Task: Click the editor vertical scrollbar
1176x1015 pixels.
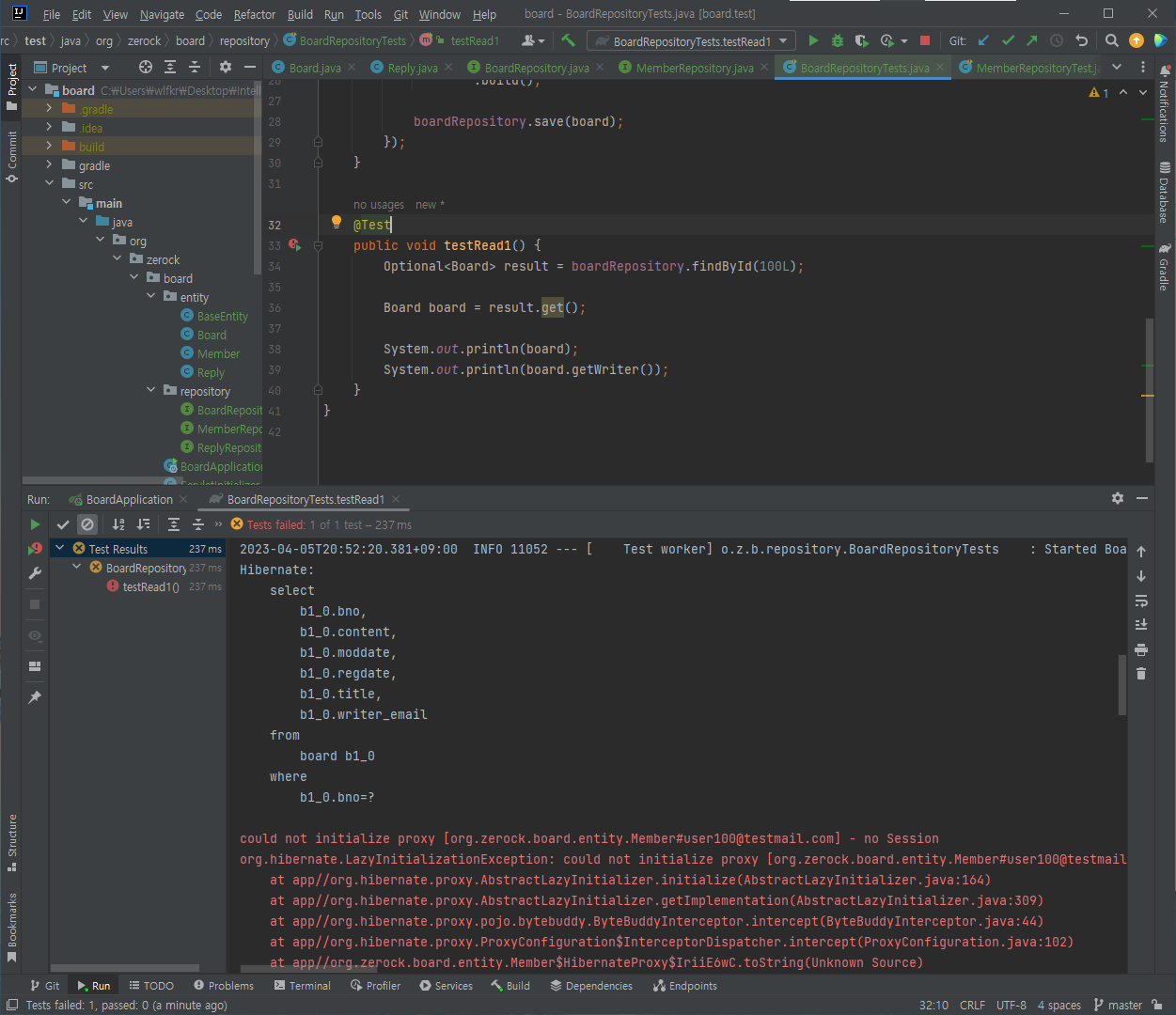Action: tap(1149, 390)
